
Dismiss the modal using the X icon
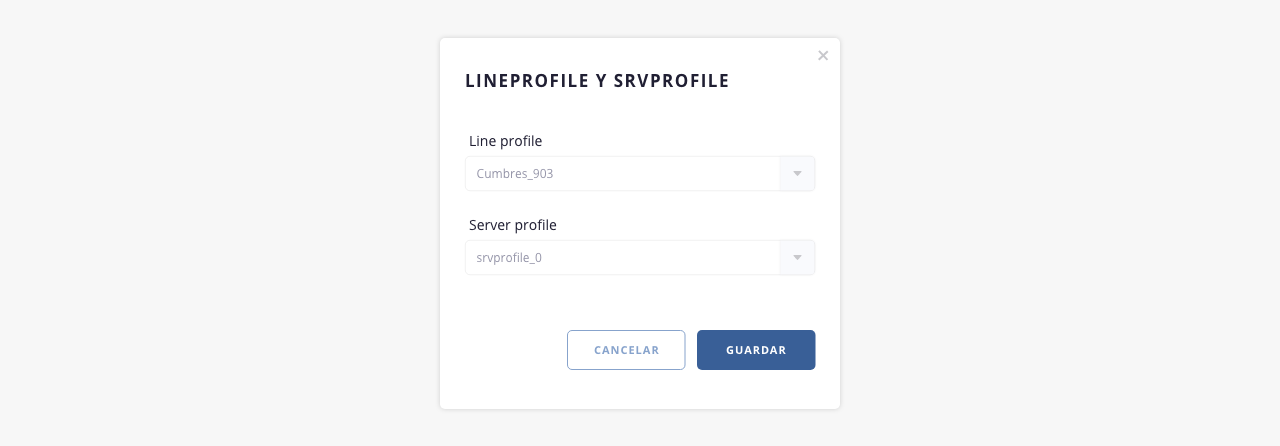823,56
